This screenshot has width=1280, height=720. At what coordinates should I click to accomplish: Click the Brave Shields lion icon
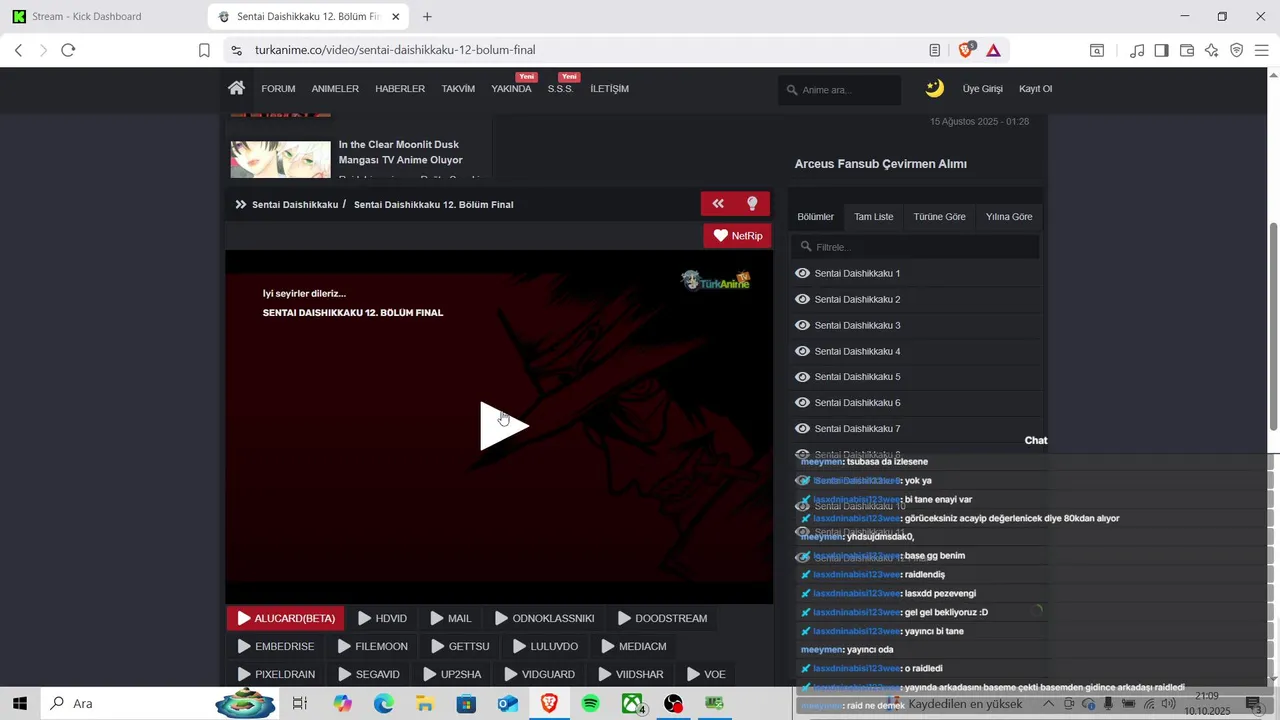967,50
